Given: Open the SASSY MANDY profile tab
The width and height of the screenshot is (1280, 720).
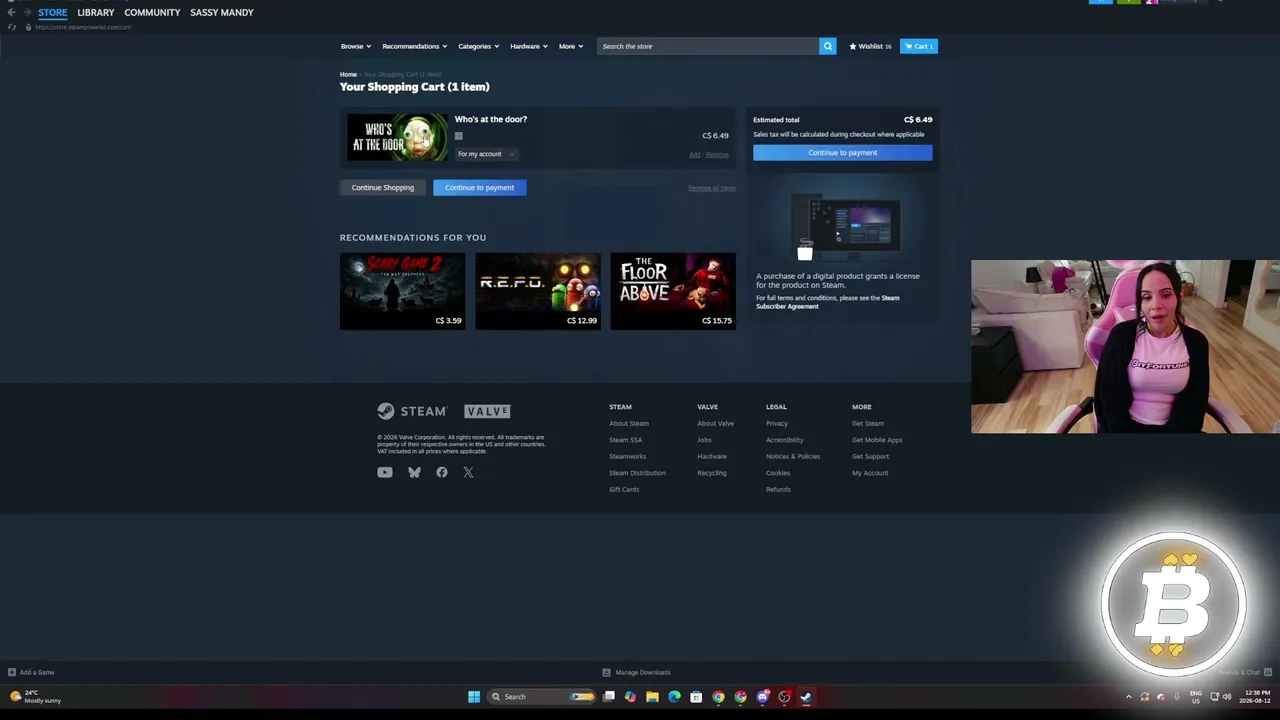Looking at the screenshot, I should [222, 12].
